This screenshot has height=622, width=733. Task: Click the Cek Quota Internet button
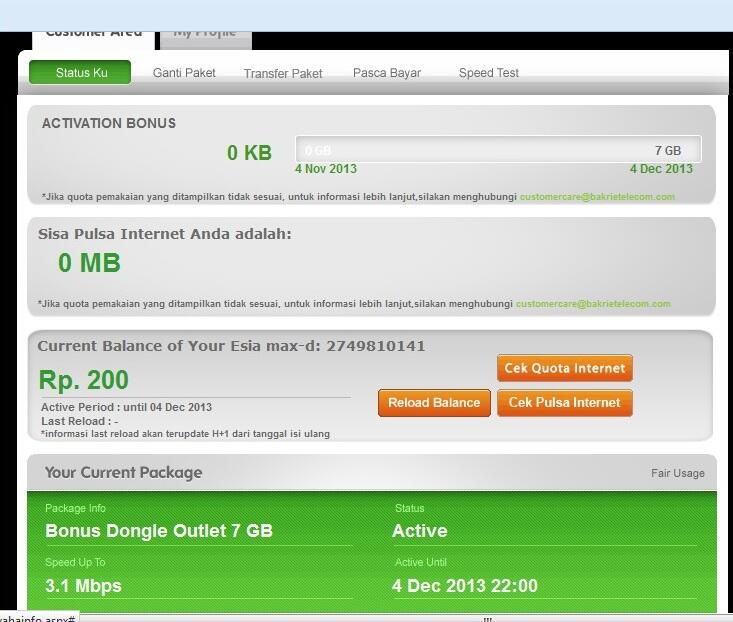pyautogui.click(x=565, y=368)
